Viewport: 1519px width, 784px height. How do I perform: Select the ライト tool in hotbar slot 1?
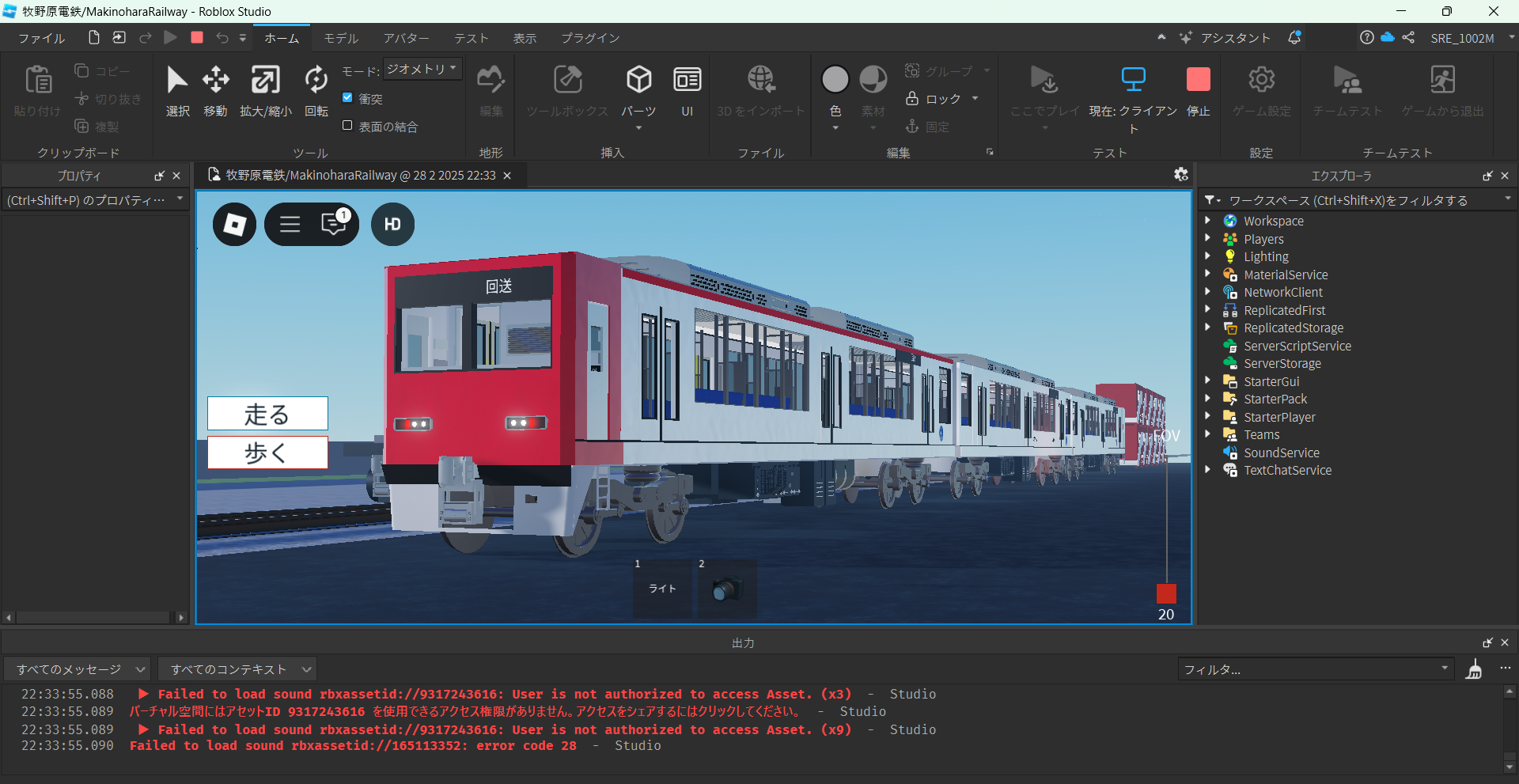click(x=662, y=589)
